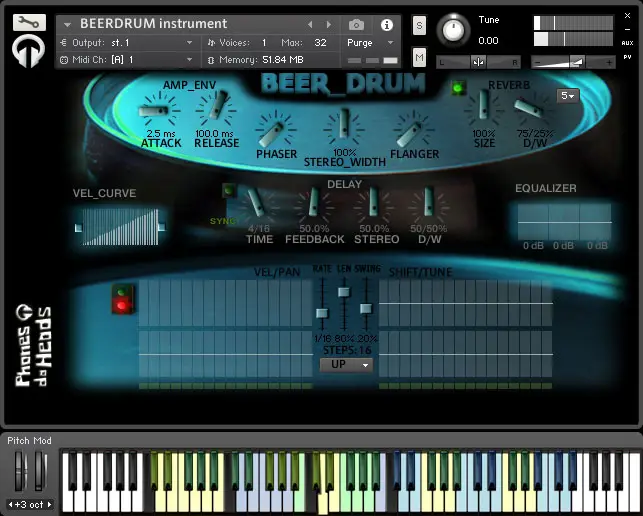The height and width of the screenshot is (516, 643).
Task: Click the LEN slider handle
Action: (x=344, y=292)
